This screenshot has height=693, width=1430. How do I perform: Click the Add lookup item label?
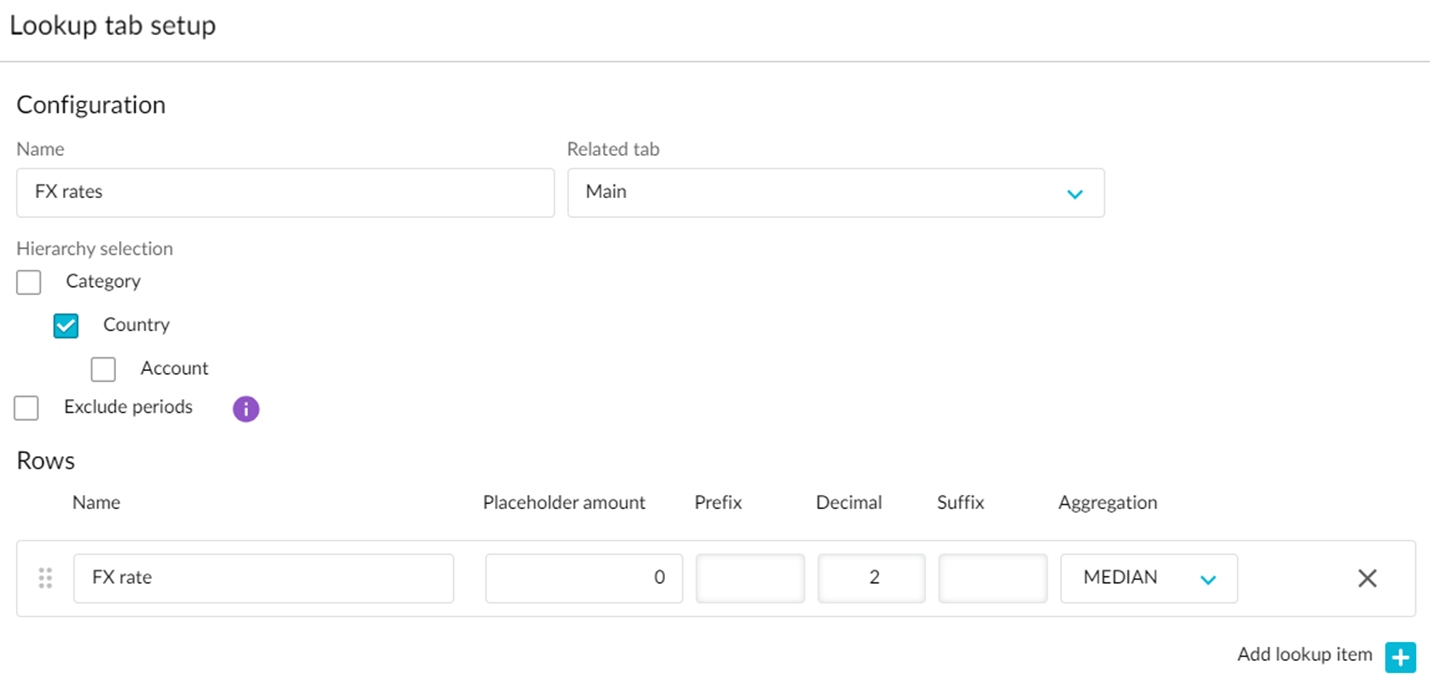click(1304, 655)
